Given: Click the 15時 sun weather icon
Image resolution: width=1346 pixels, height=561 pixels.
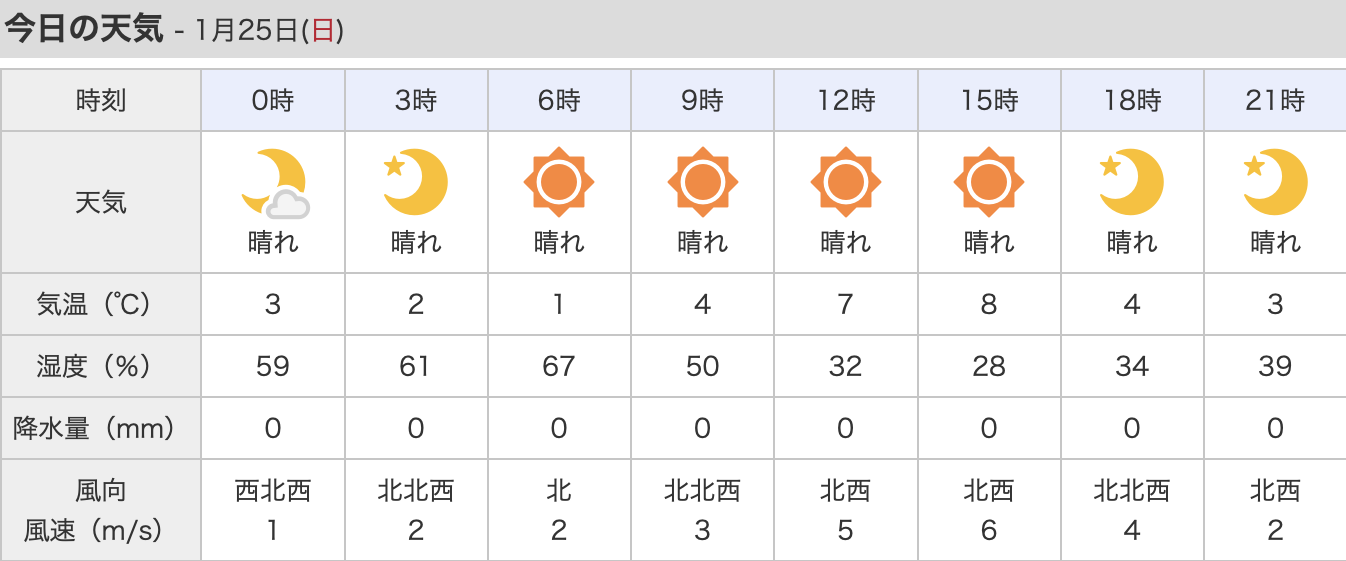Looking at the screenshot, I should (989, 182).
